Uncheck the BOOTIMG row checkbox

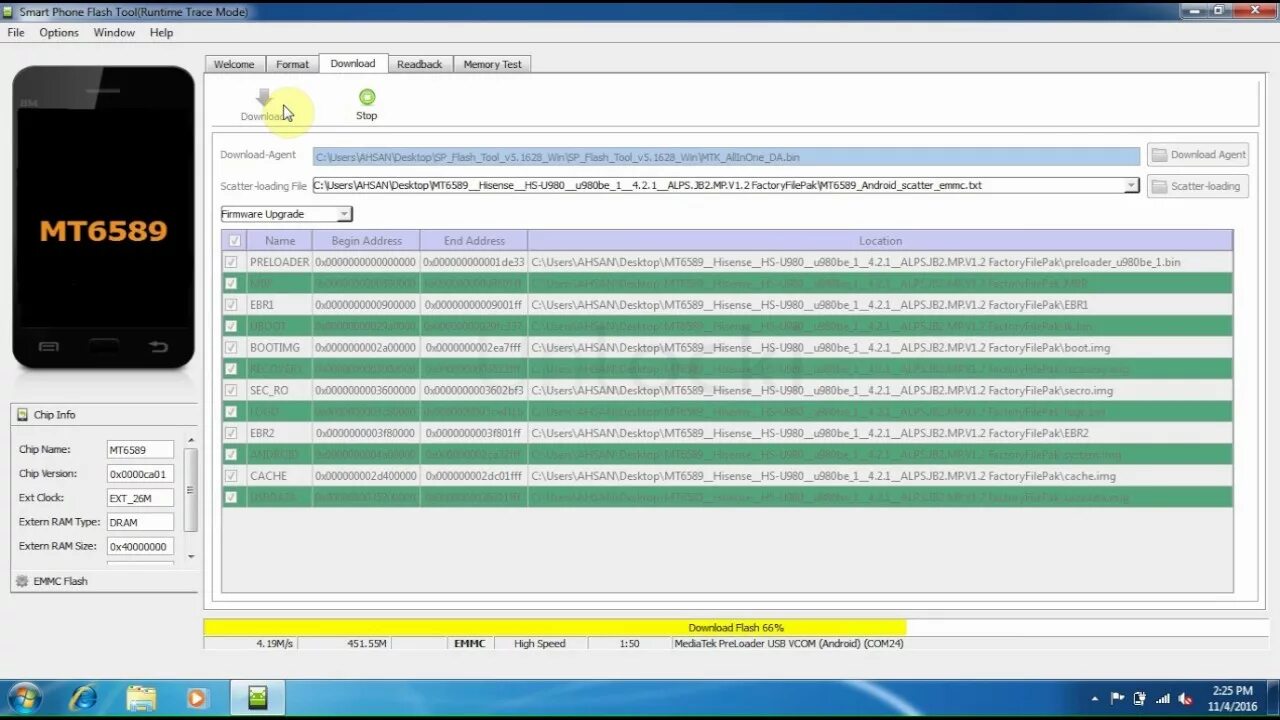232,348
